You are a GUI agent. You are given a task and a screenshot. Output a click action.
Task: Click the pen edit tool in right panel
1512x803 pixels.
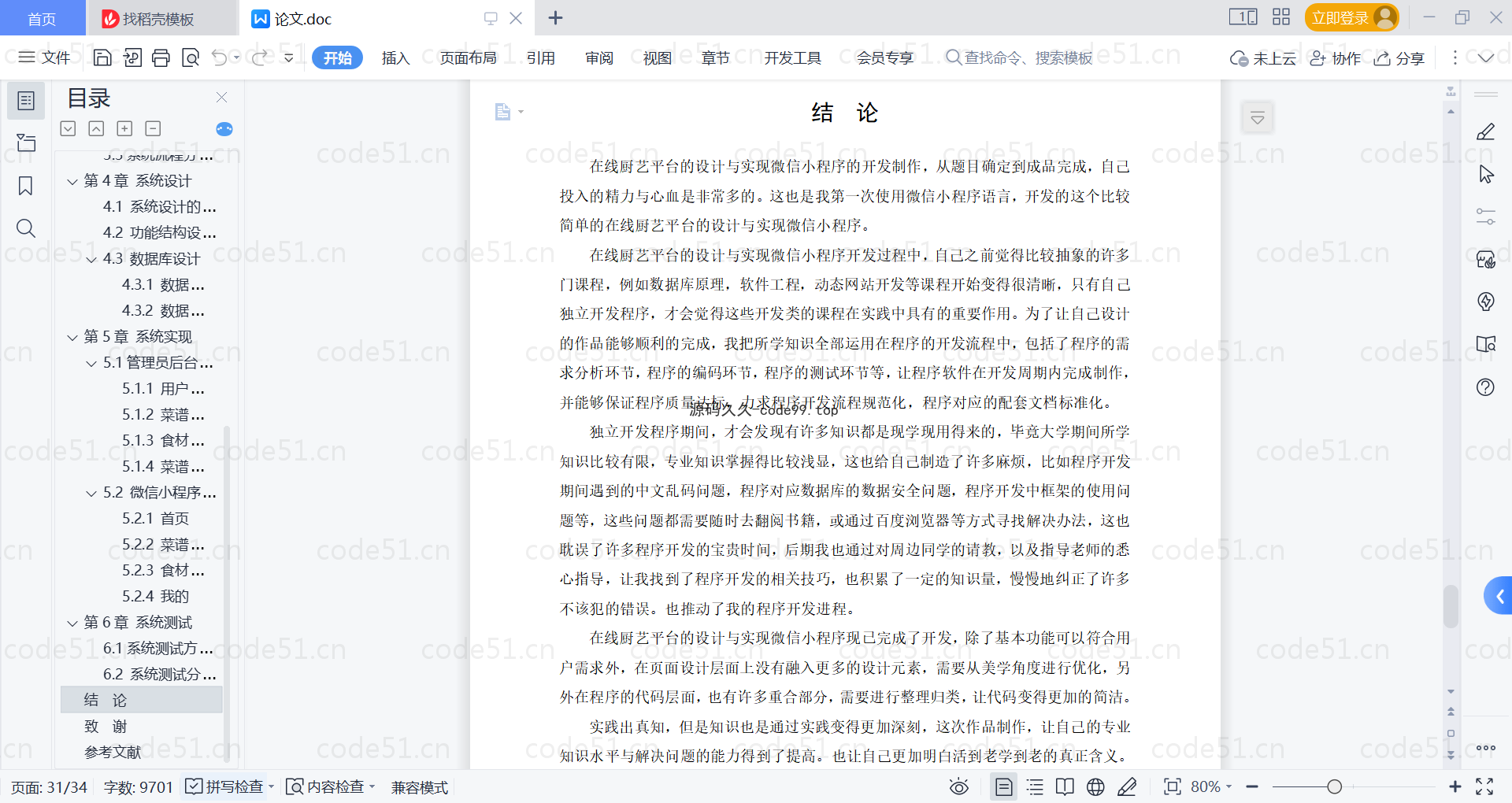click(x=1485, y=131)
